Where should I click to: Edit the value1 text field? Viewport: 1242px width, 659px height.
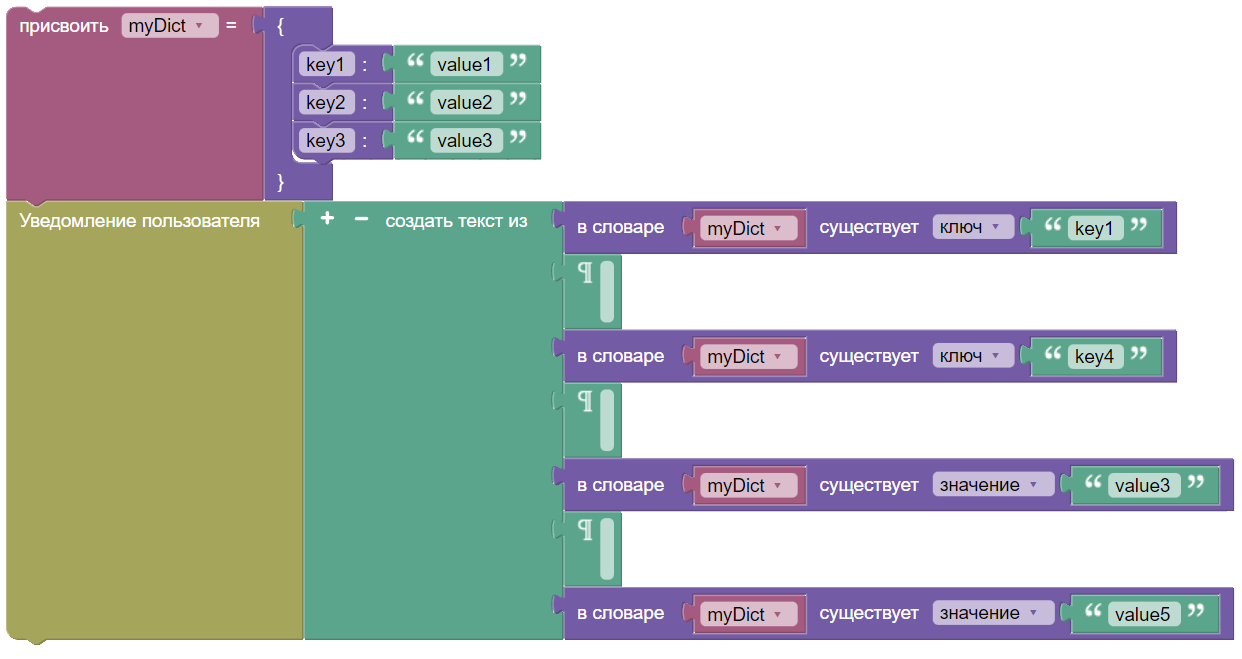coord(466,64)
